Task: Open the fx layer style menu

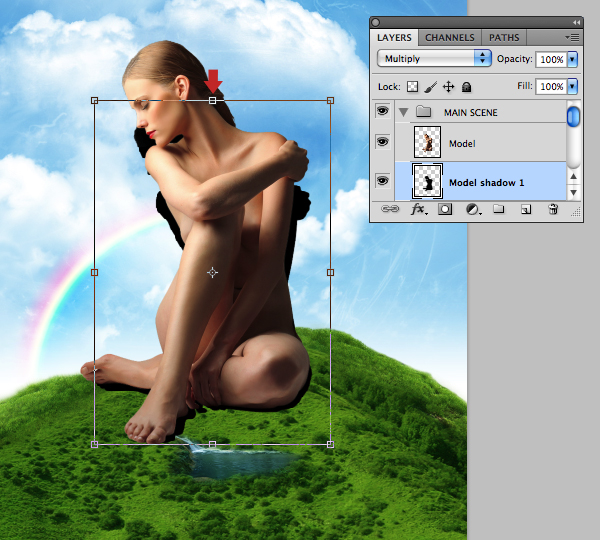Action: coord(419,209)
